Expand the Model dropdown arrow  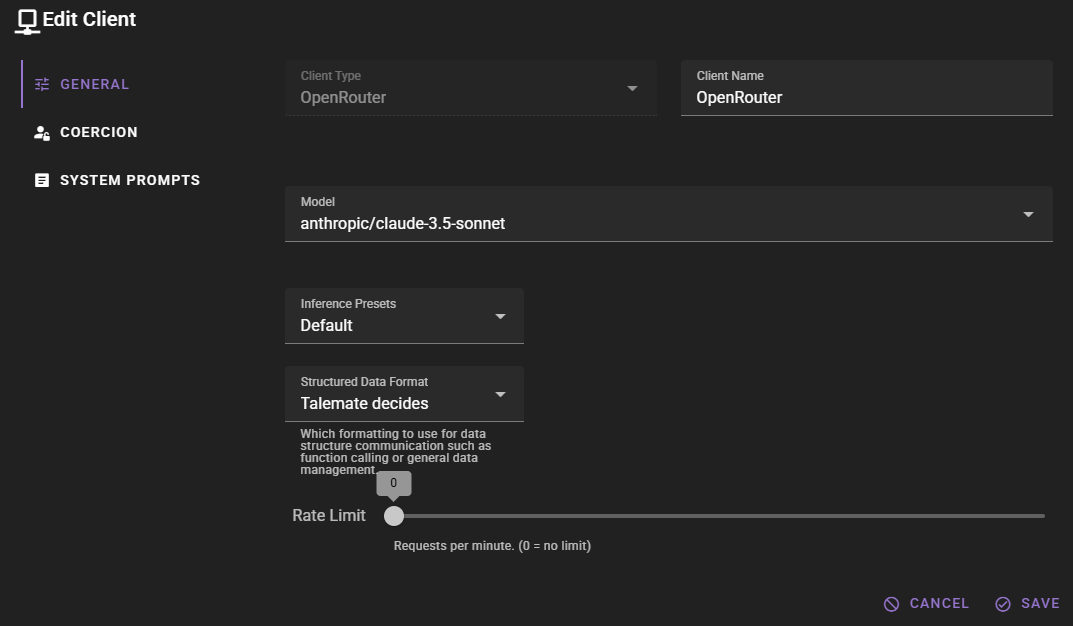pyautogui.click(x=1028, y=214)
